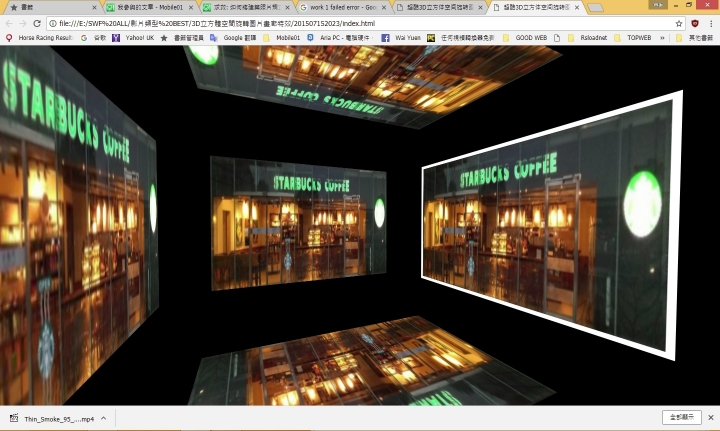This screenshot has height=431, width=720.
Task: Expand the bookmarks overflow chevron
Action: pos(662,38)
